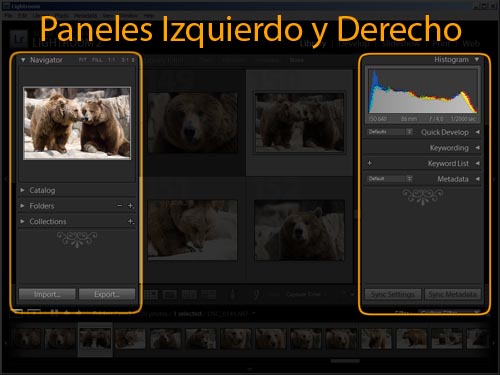Select None in Library Filter bar

click(x=296, y=60)
